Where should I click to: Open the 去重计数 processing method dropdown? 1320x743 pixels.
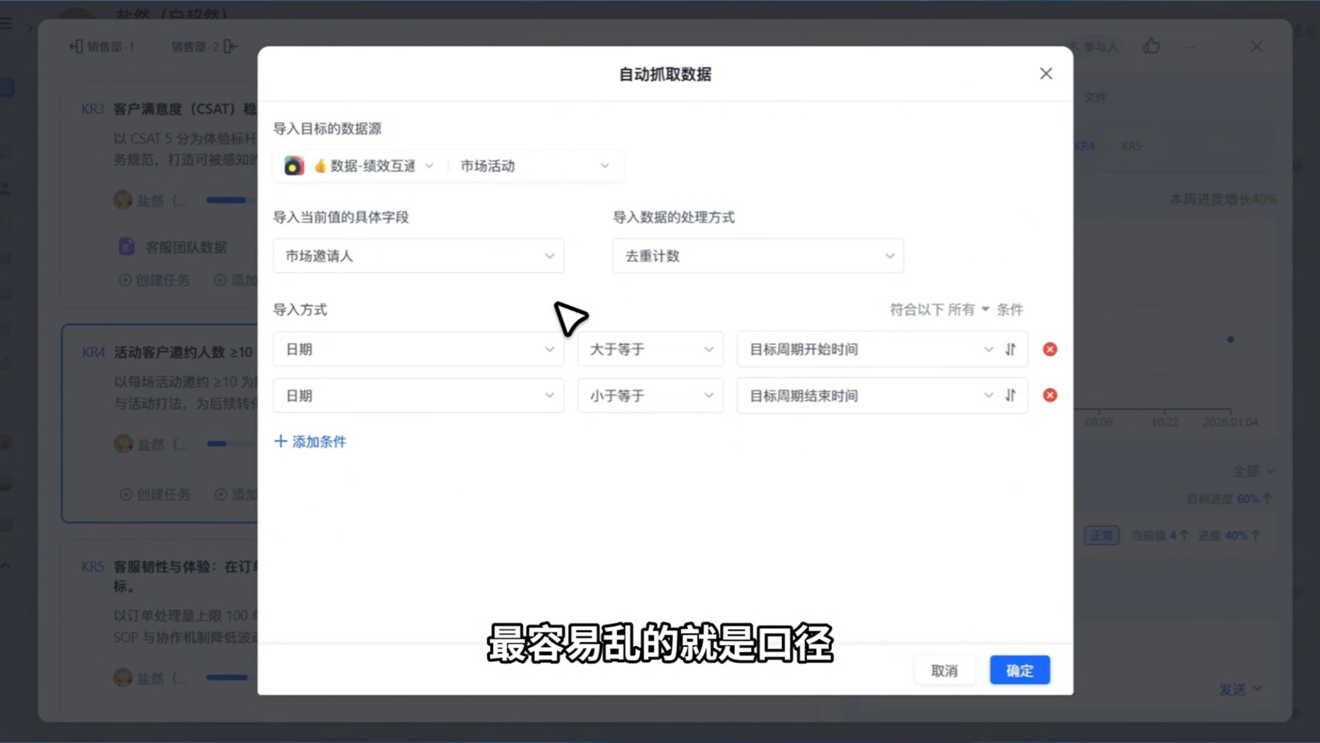[758, 256]
